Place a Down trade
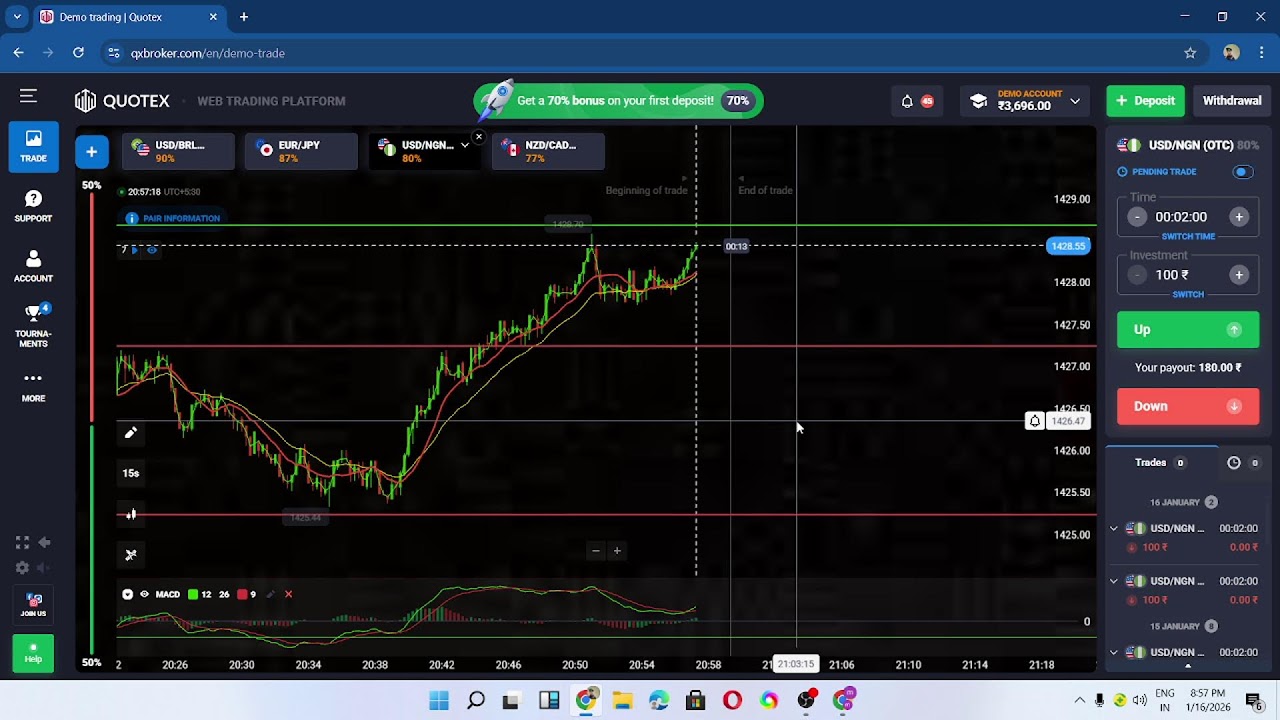 pos(1187,406)
